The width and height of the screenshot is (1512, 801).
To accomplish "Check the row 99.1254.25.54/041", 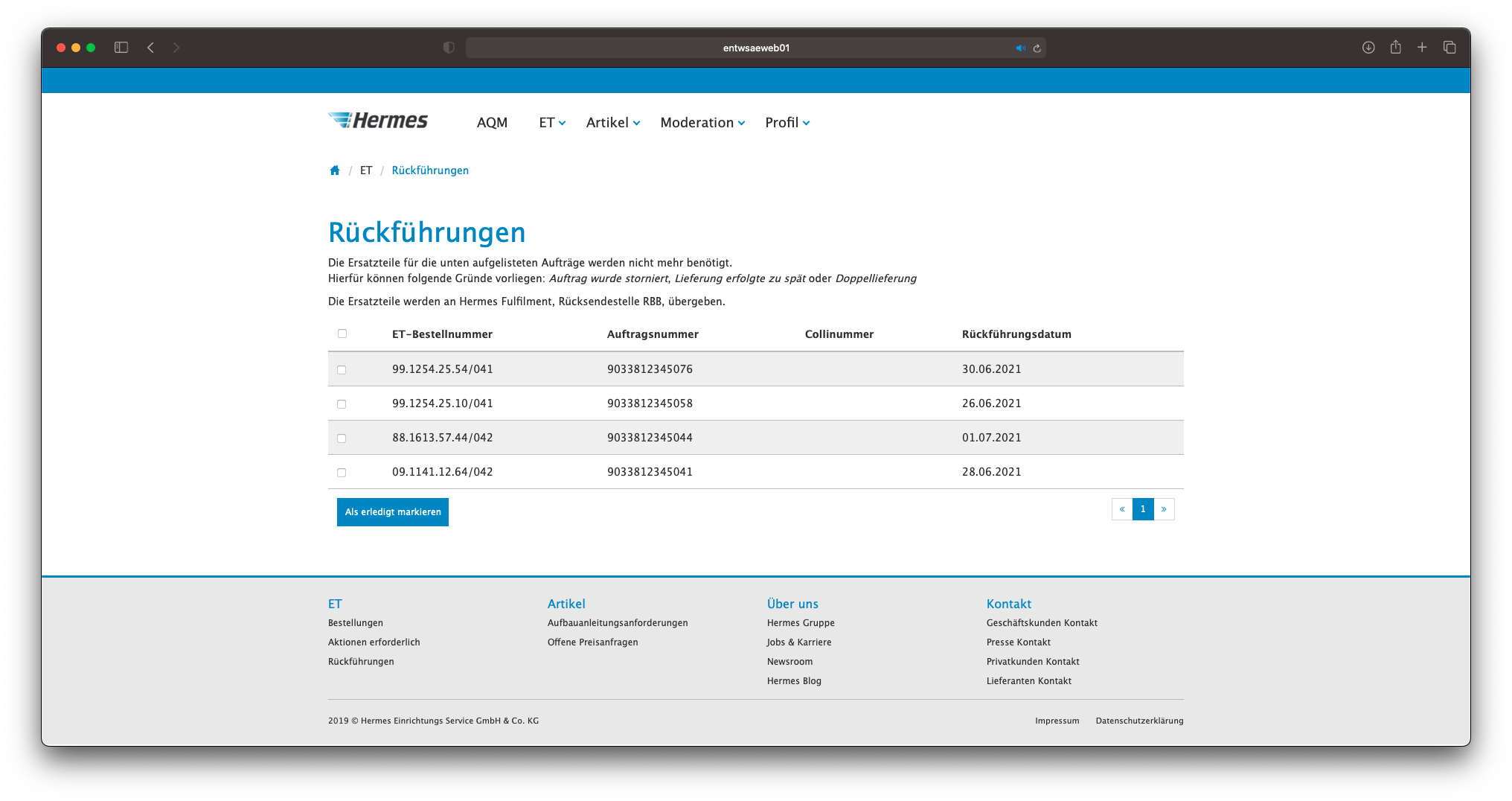I will (x=342, y=370).
